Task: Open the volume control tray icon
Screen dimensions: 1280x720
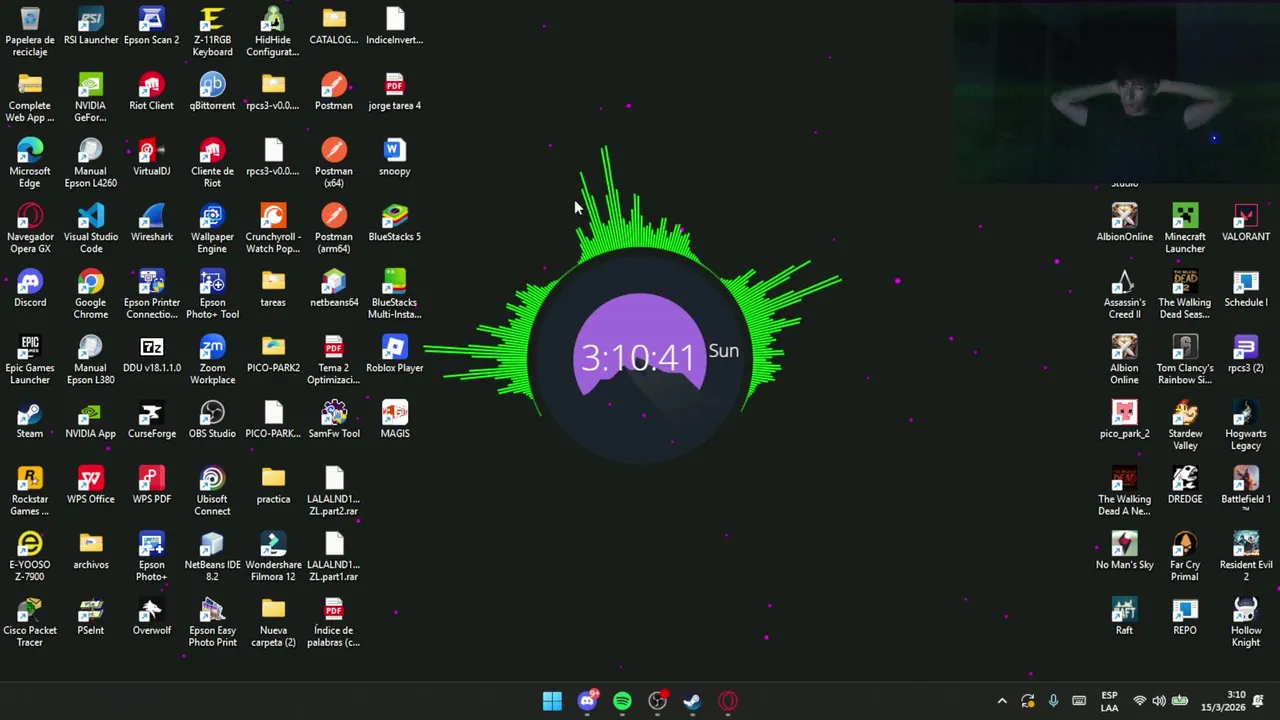Action: pos(1159,701)
